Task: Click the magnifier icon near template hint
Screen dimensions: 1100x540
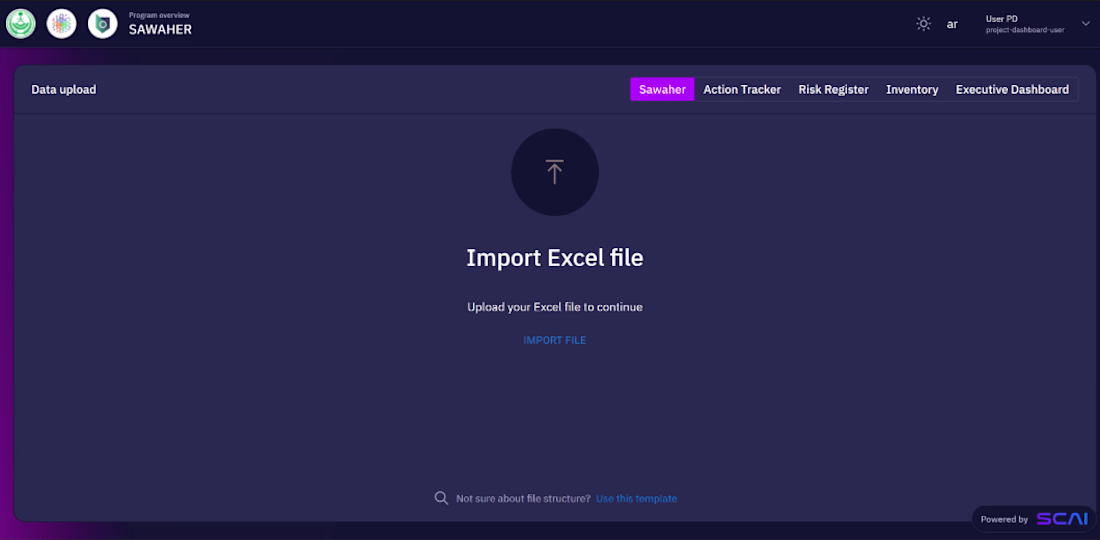Action: click(441, 498)
